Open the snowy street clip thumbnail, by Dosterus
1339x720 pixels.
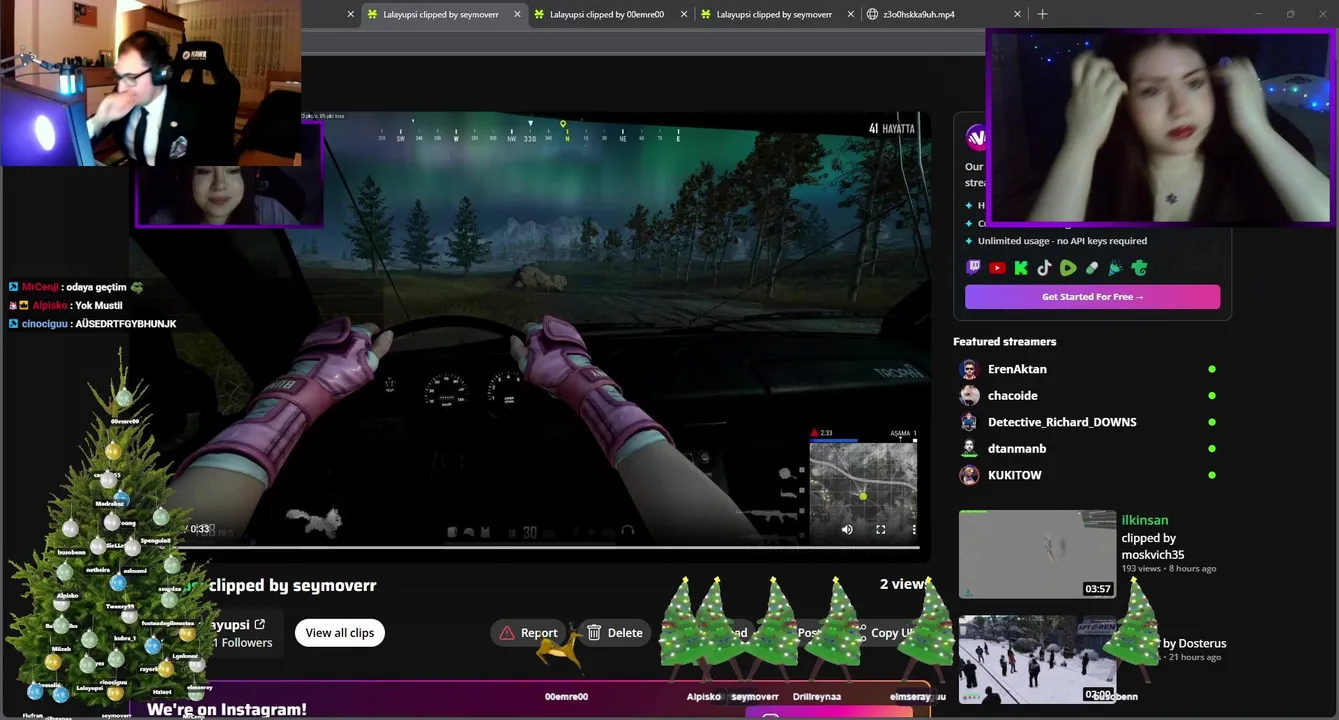pos(1037,659)
